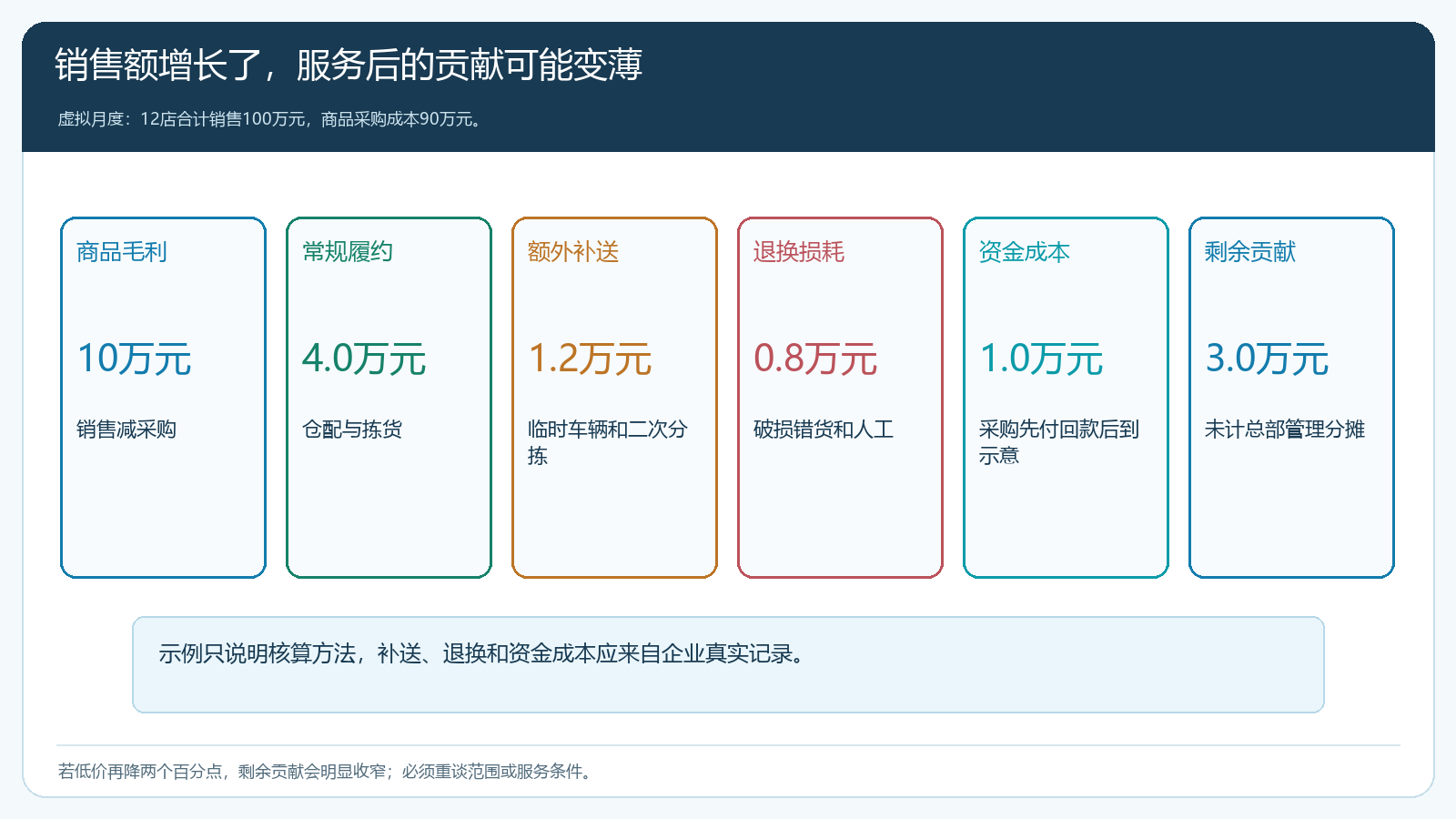Click the 10万元 gross margin value
Viewport: 1456px width, 819px height.
(x=135, y=359)
